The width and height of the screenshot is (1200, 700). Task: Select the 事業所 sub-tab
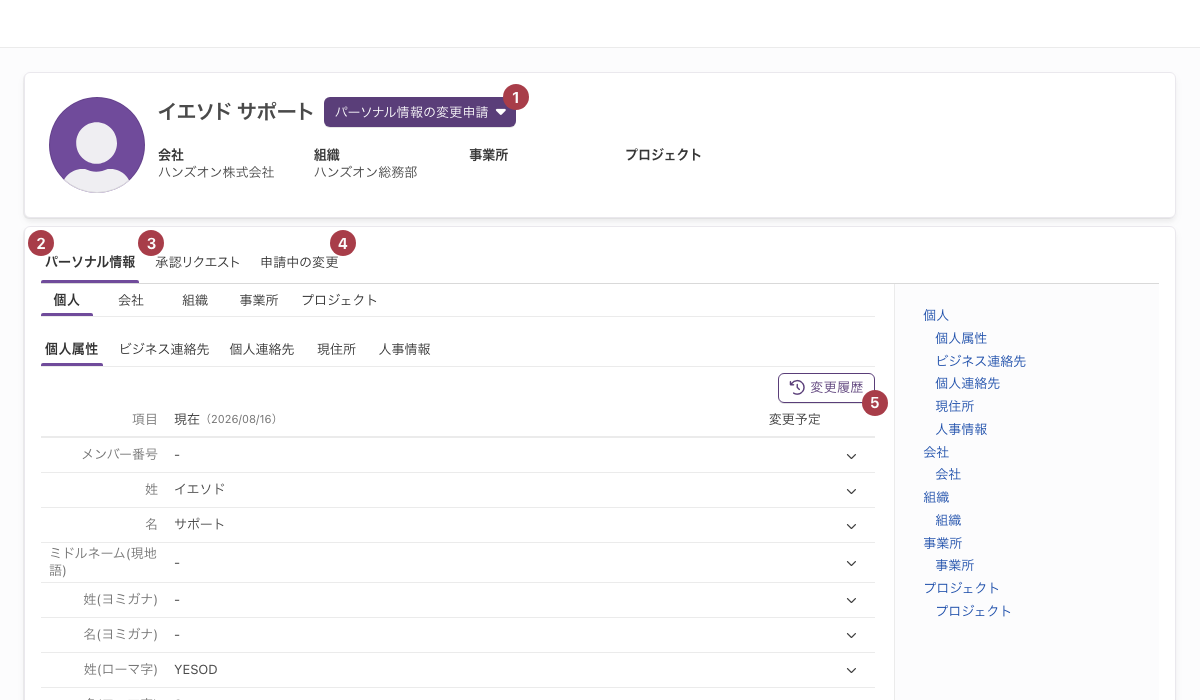coord(259,300)
